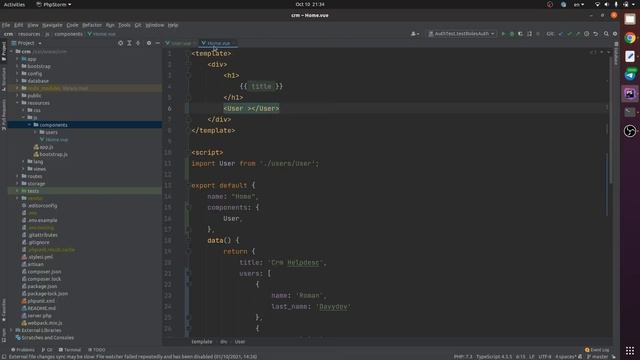Open IDE settings gear in toolbar

point(615,34)
